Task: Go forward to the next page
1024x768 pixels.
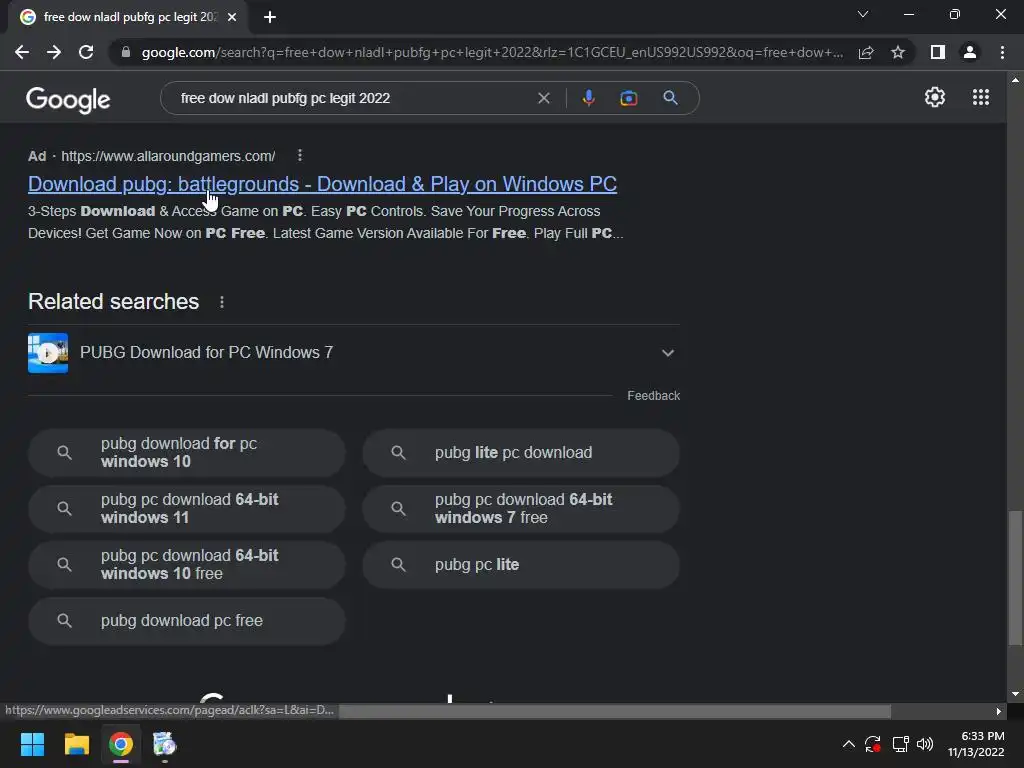Action: point(54,52)
